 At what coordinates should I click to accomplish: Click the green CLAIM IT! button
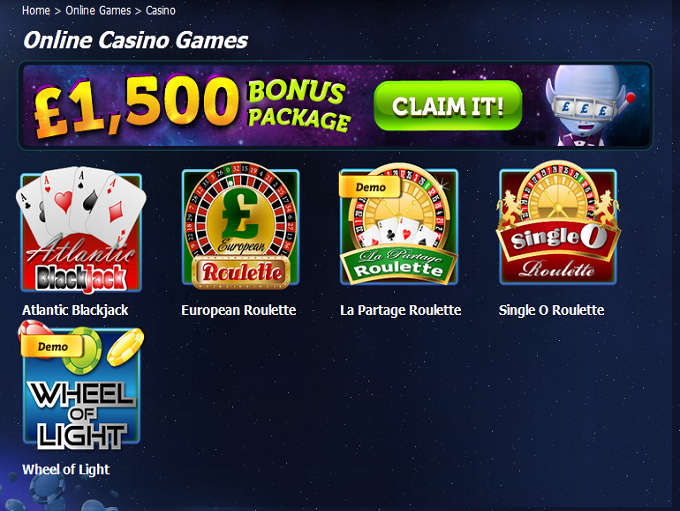point(448,105)
